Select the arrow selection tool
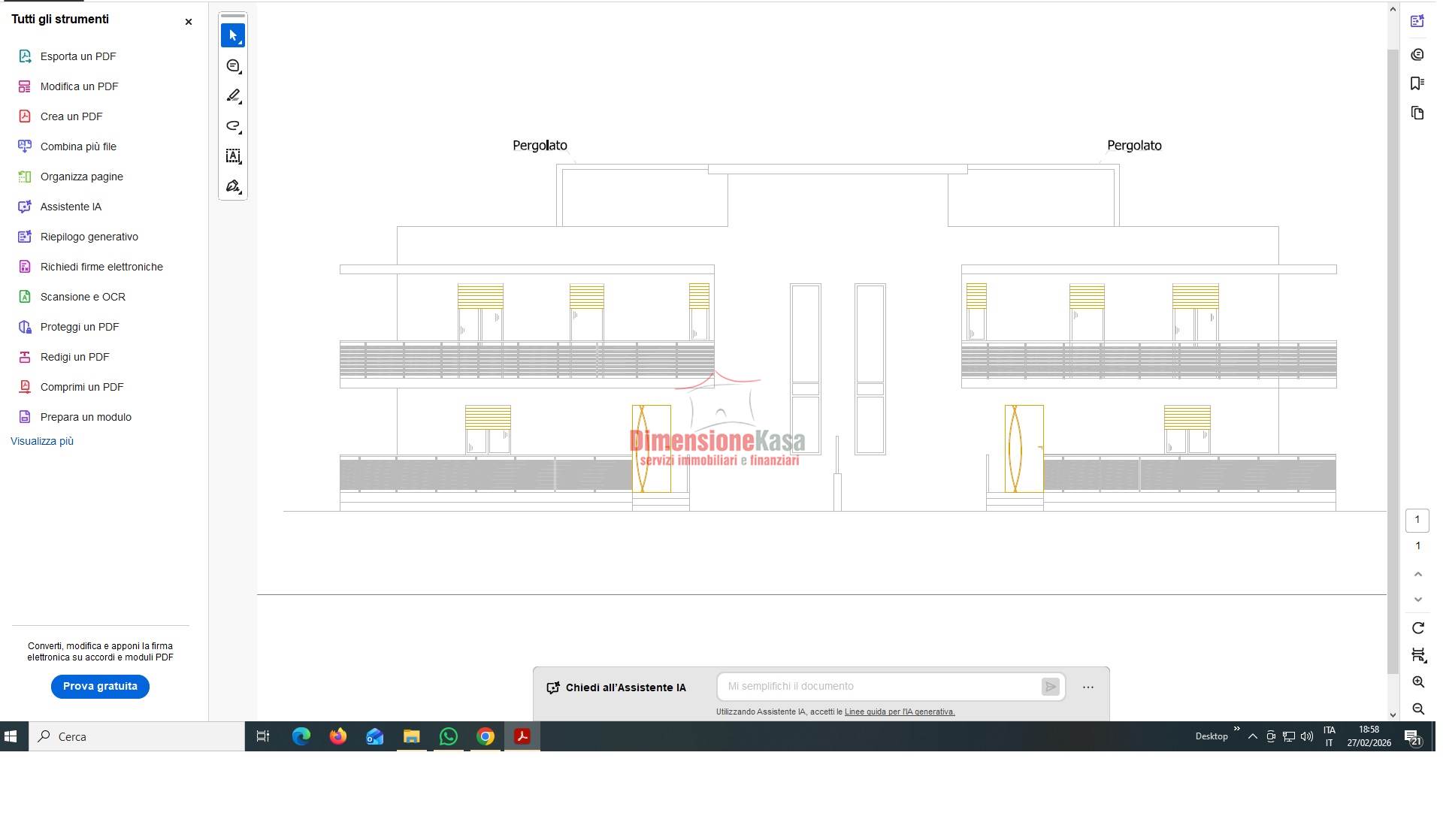This screenshot has height=840, width=1443. click(233, 35)
